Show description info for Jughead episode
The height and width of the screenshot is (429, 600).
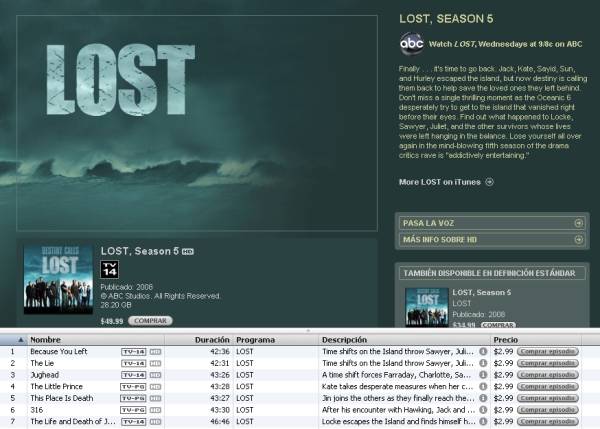click(483, 375)
